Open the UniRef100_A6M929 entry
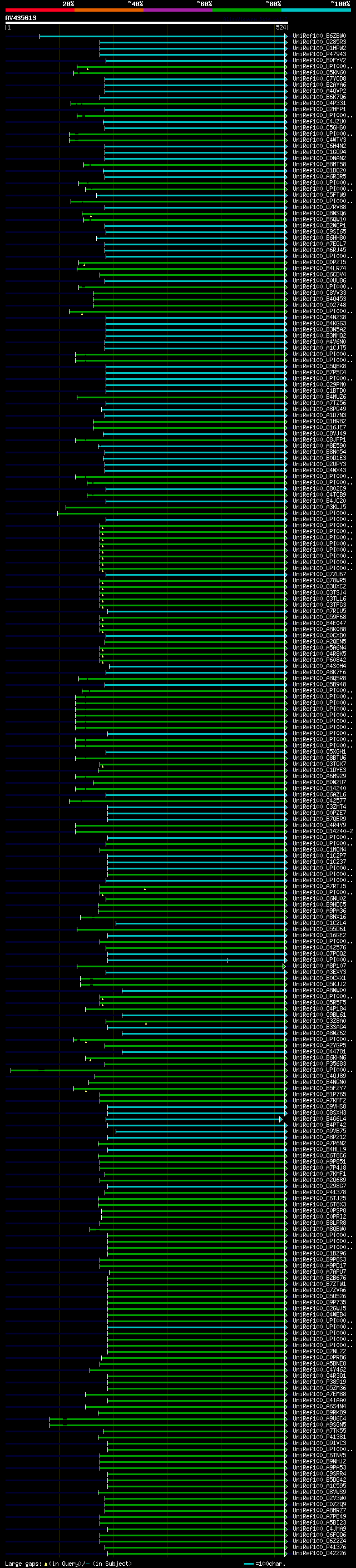The image size is (356, 1568). [x=319, y=776]
